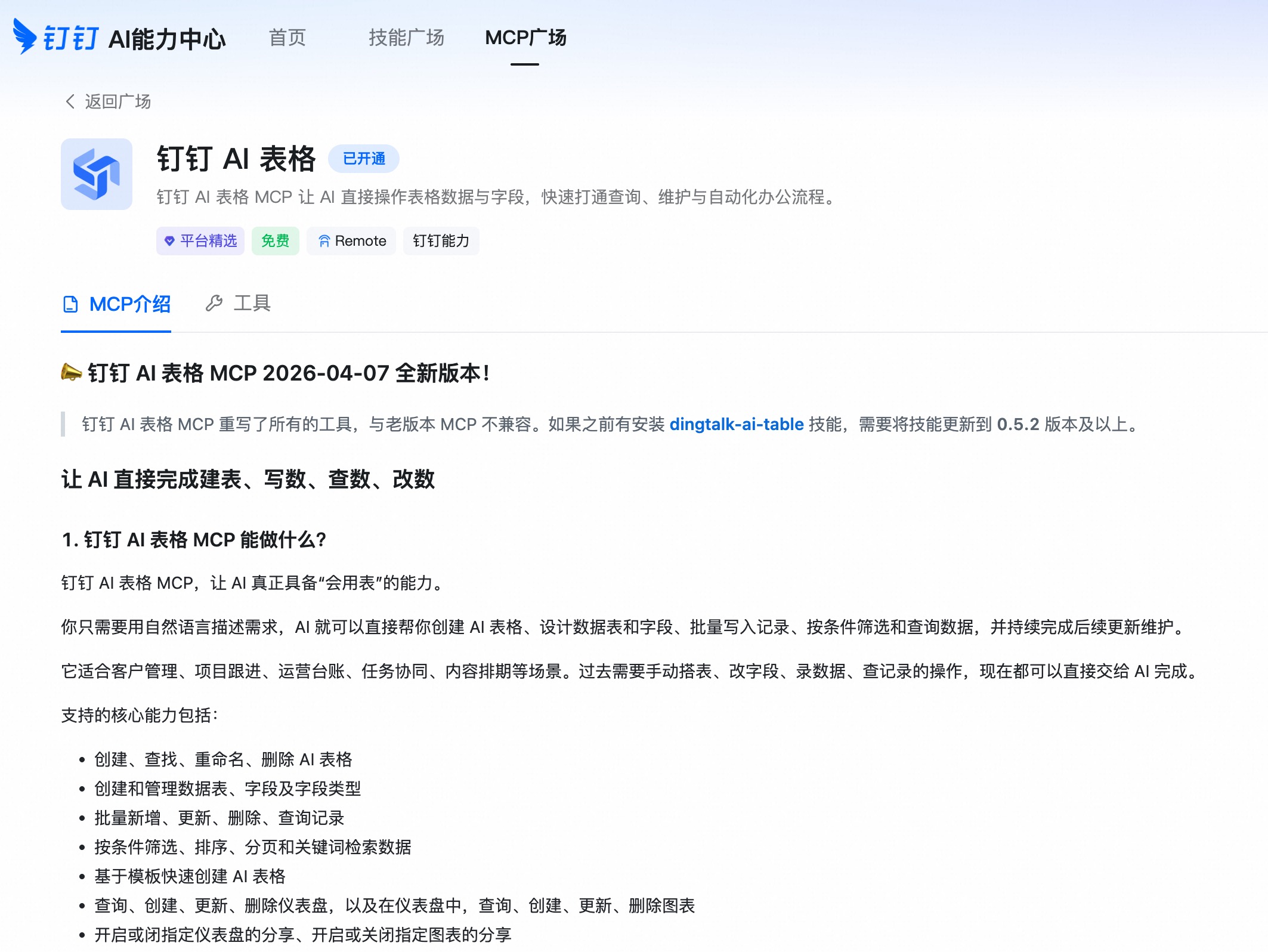This screenshot has height=952, width=1268.
Task: Click bullet 创建和管理数据表、字段及字段类型
Action: 228,789
